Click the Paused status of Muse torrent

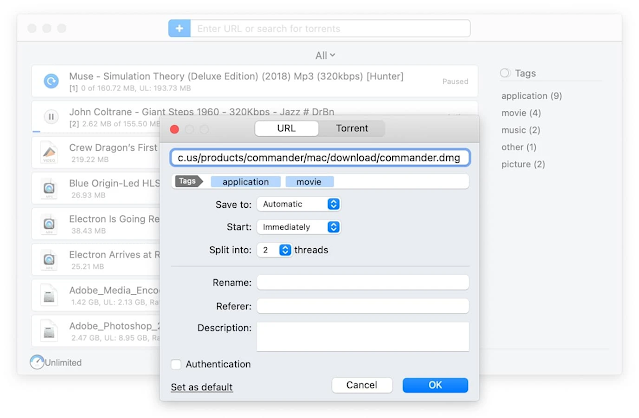[455, 81]
